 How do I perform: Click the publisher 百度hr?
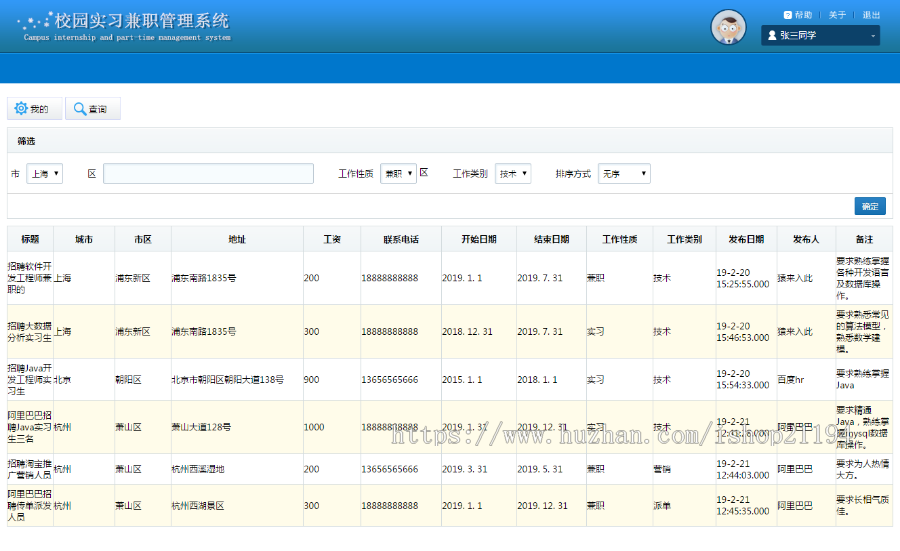pyautogui.click(x=791, y=379)
